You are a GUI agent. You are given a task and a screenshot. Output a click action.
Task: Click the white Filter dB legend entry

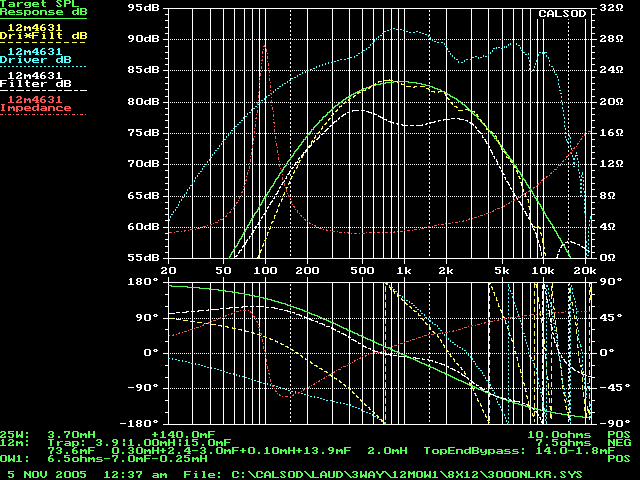pos(38,80)
